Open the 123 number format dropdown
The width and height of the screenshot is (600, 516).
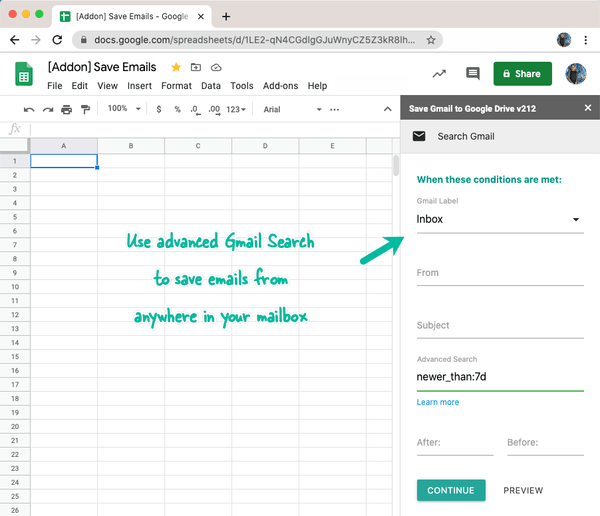coord(236,109)
